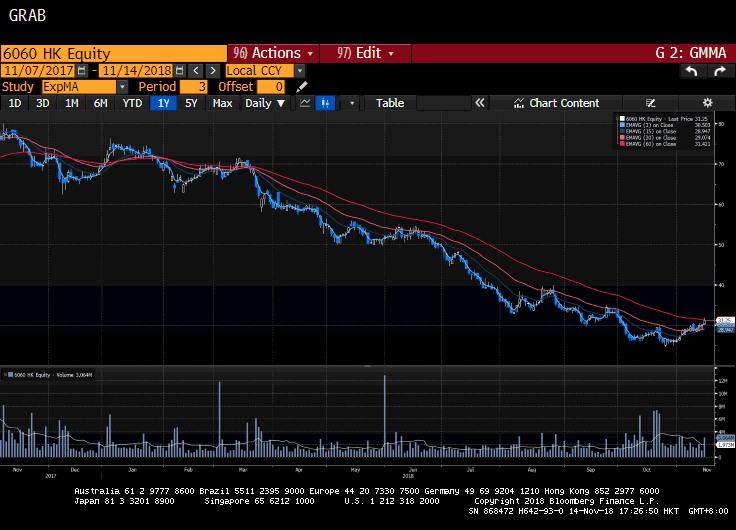Click the start date field 11/07/2017
Viewport: 736px width, 530px height.
(x=38, y=71)
